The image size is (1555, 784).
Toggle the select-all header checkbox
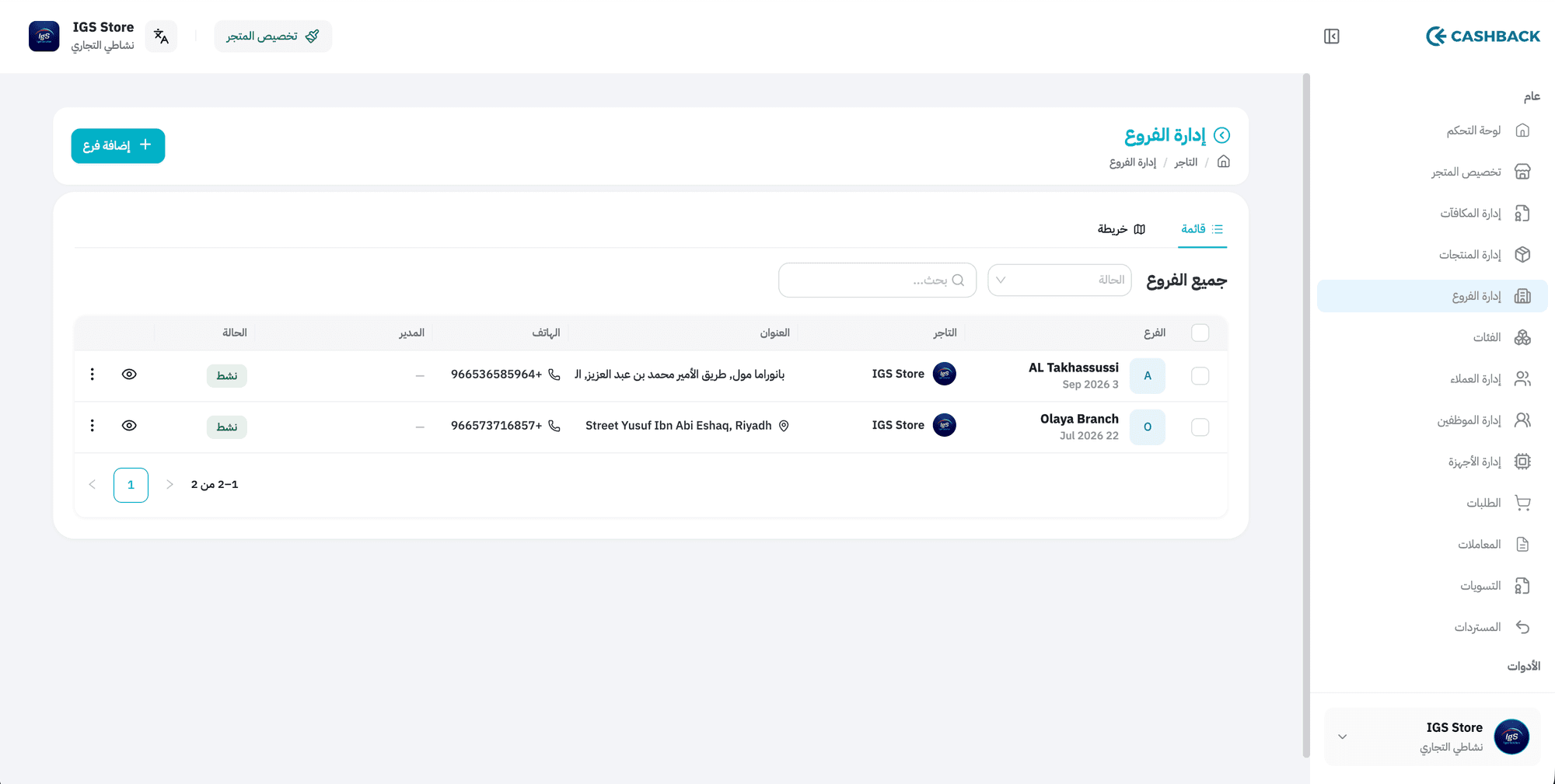click(x=1200, y=333)
